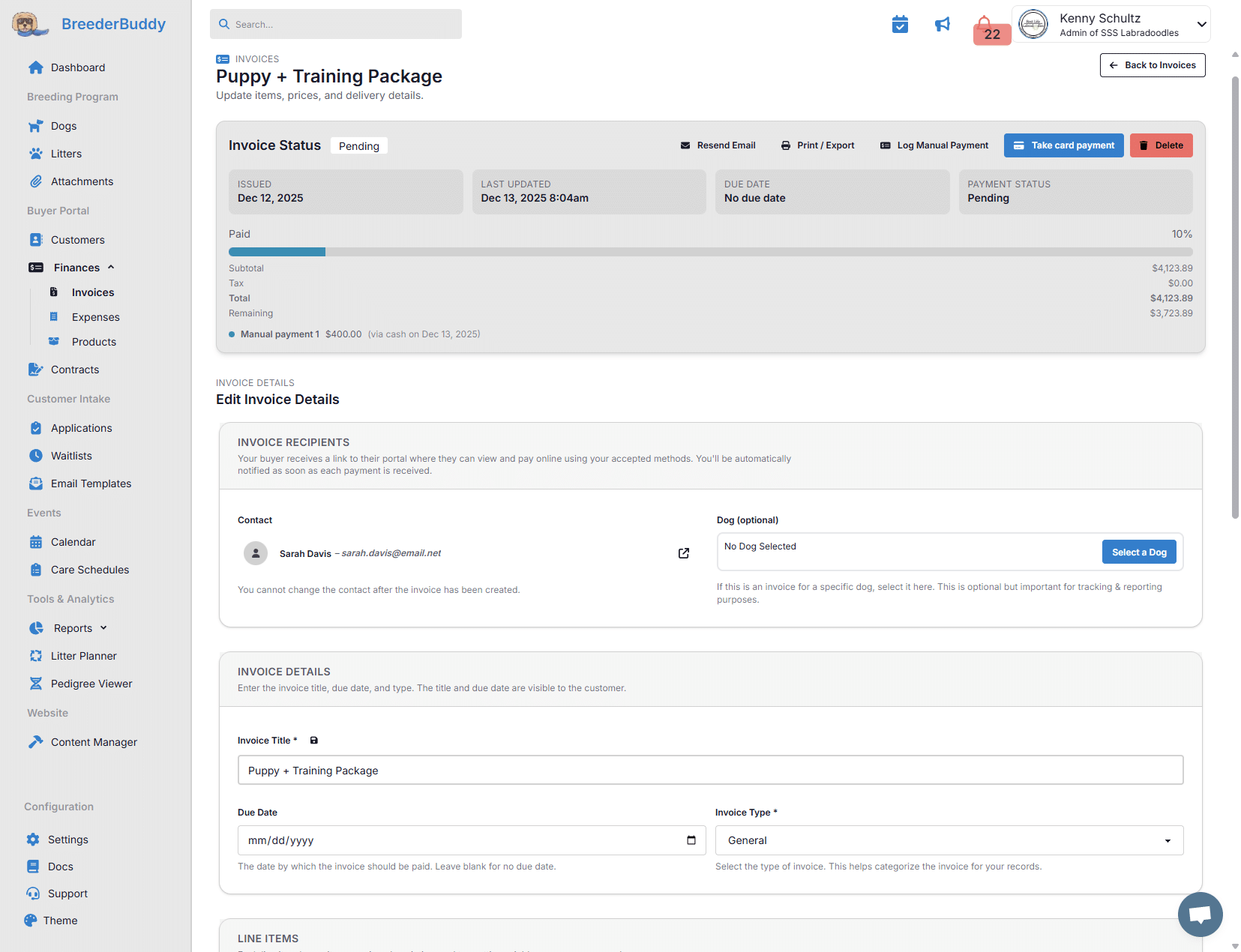Screen dimensions: 1241x952
Task: Click the Invoice Title text field
Action: [709, 771]
